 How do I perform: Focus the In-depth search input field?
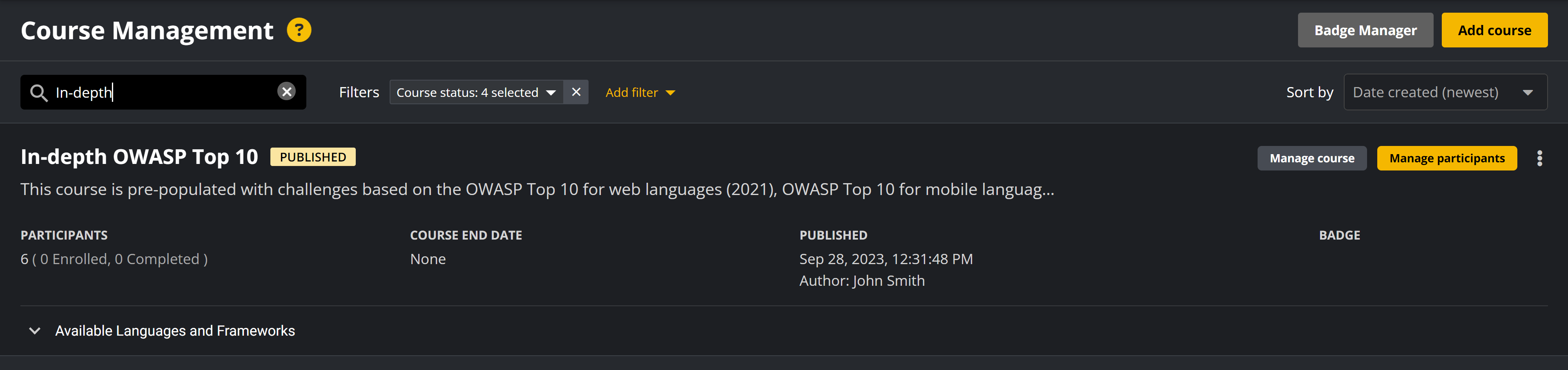(x=163, y=93)
